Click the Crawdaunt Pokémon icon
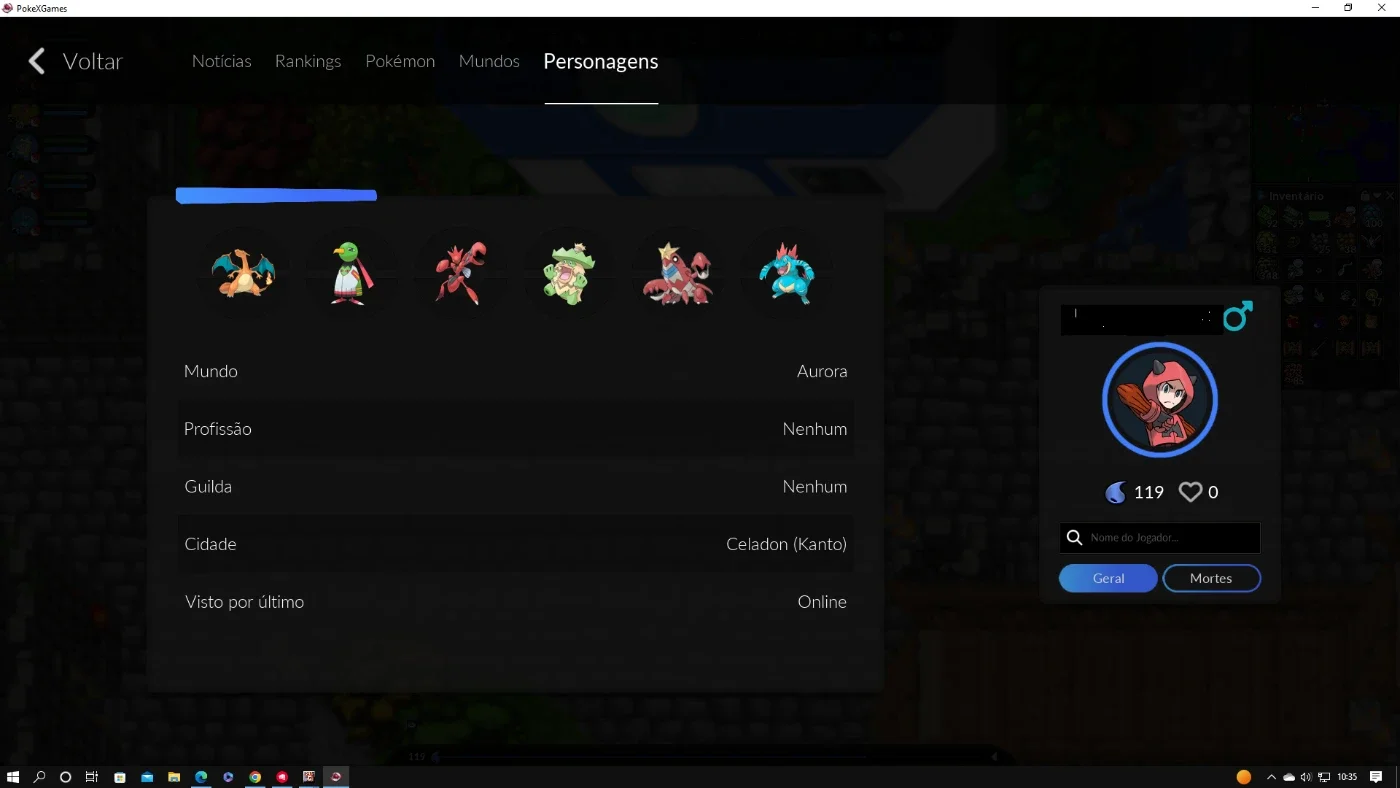 click(677, 273)
